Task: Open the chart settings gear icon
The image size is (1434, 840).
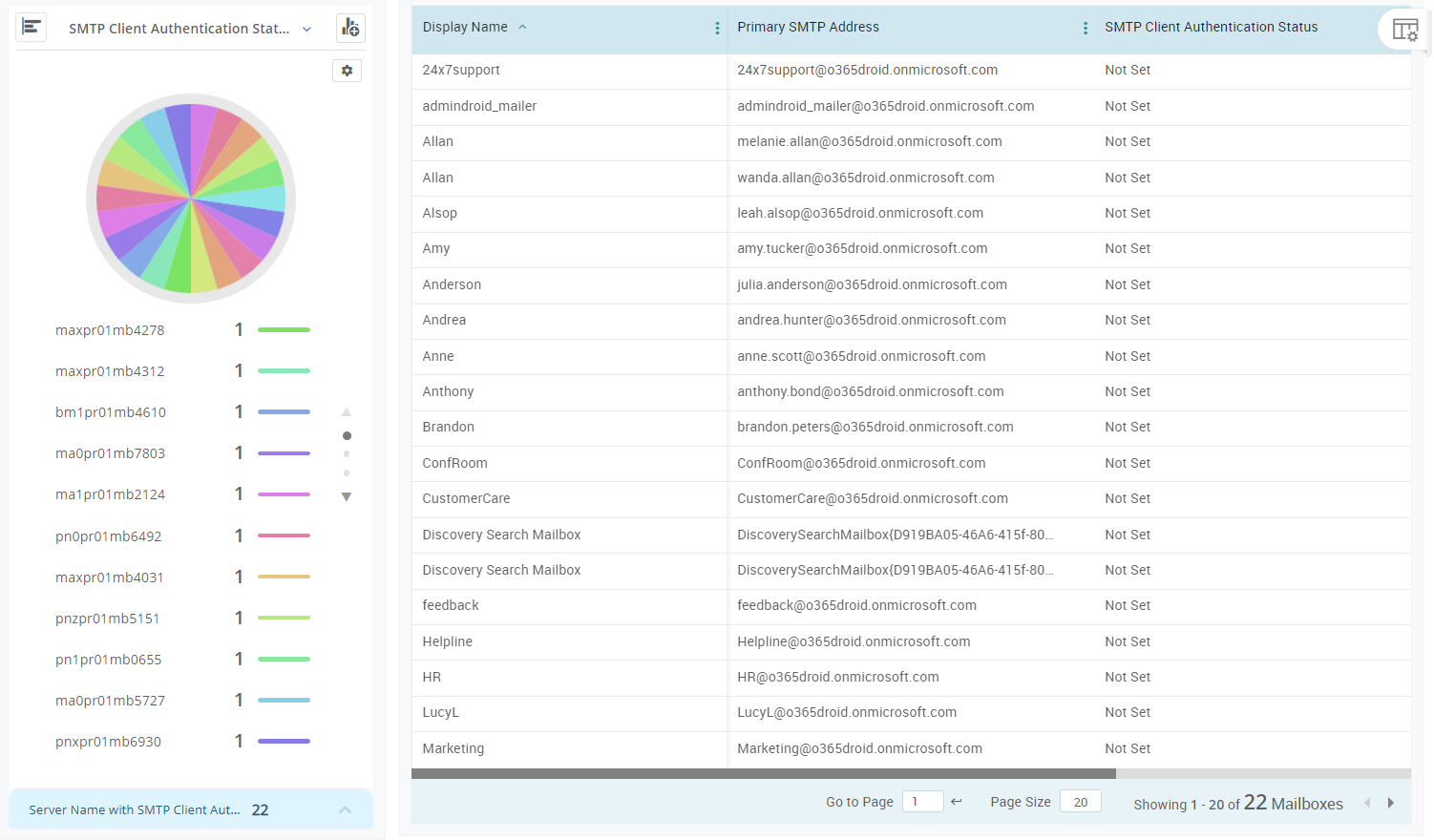Action: pyautogui.click(x=348, y=71)
